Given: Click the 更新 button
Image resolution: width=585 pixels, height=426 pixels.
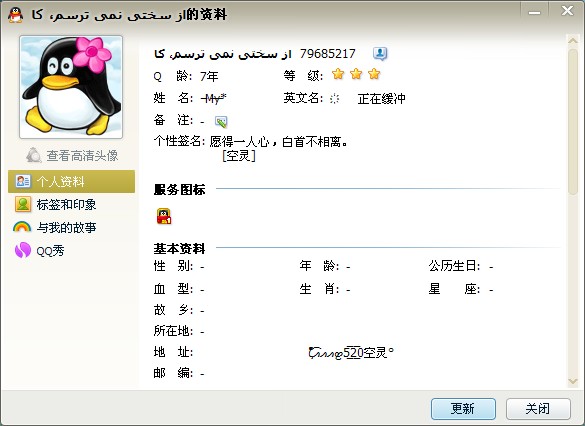Looking at the screenshot, I should (x=463, y=409).
